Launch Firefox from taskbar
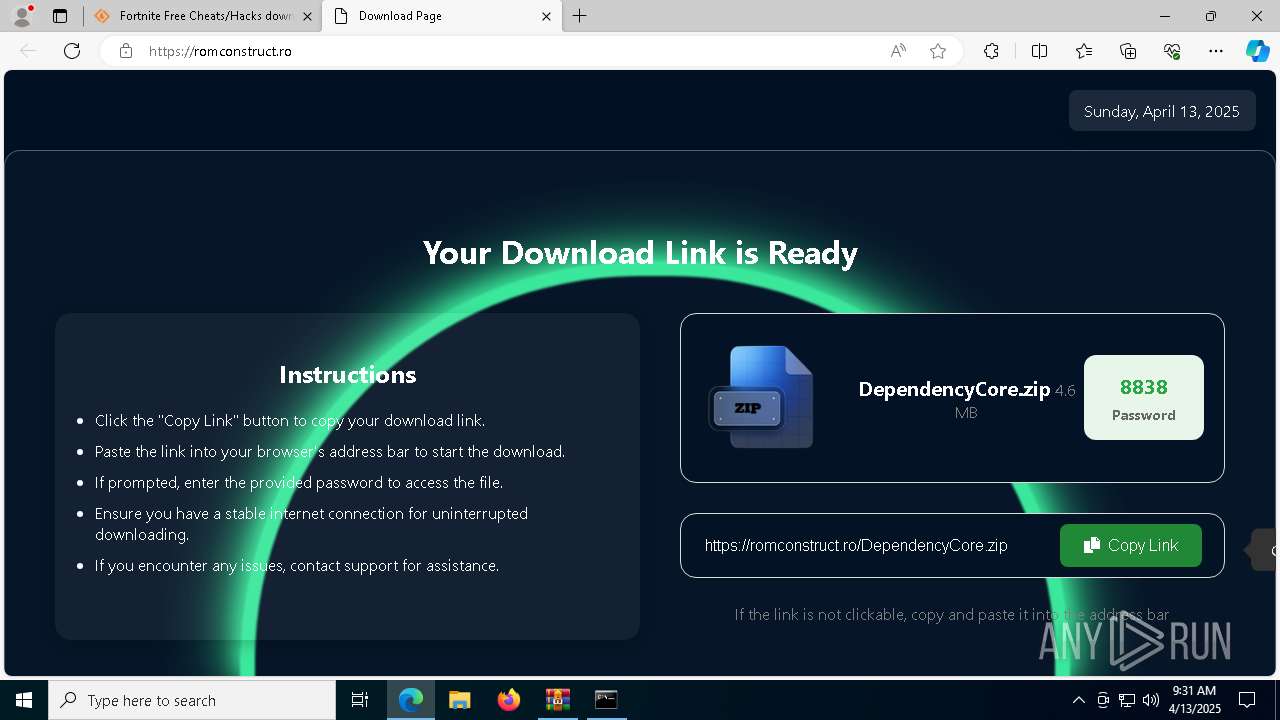 509,700
